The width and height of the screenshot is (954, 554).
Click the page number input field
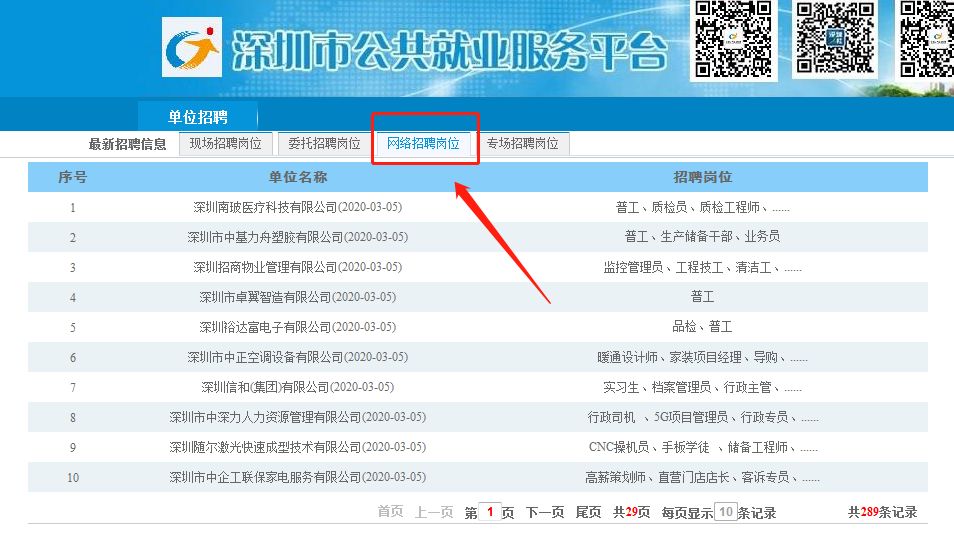pos(490,512)
